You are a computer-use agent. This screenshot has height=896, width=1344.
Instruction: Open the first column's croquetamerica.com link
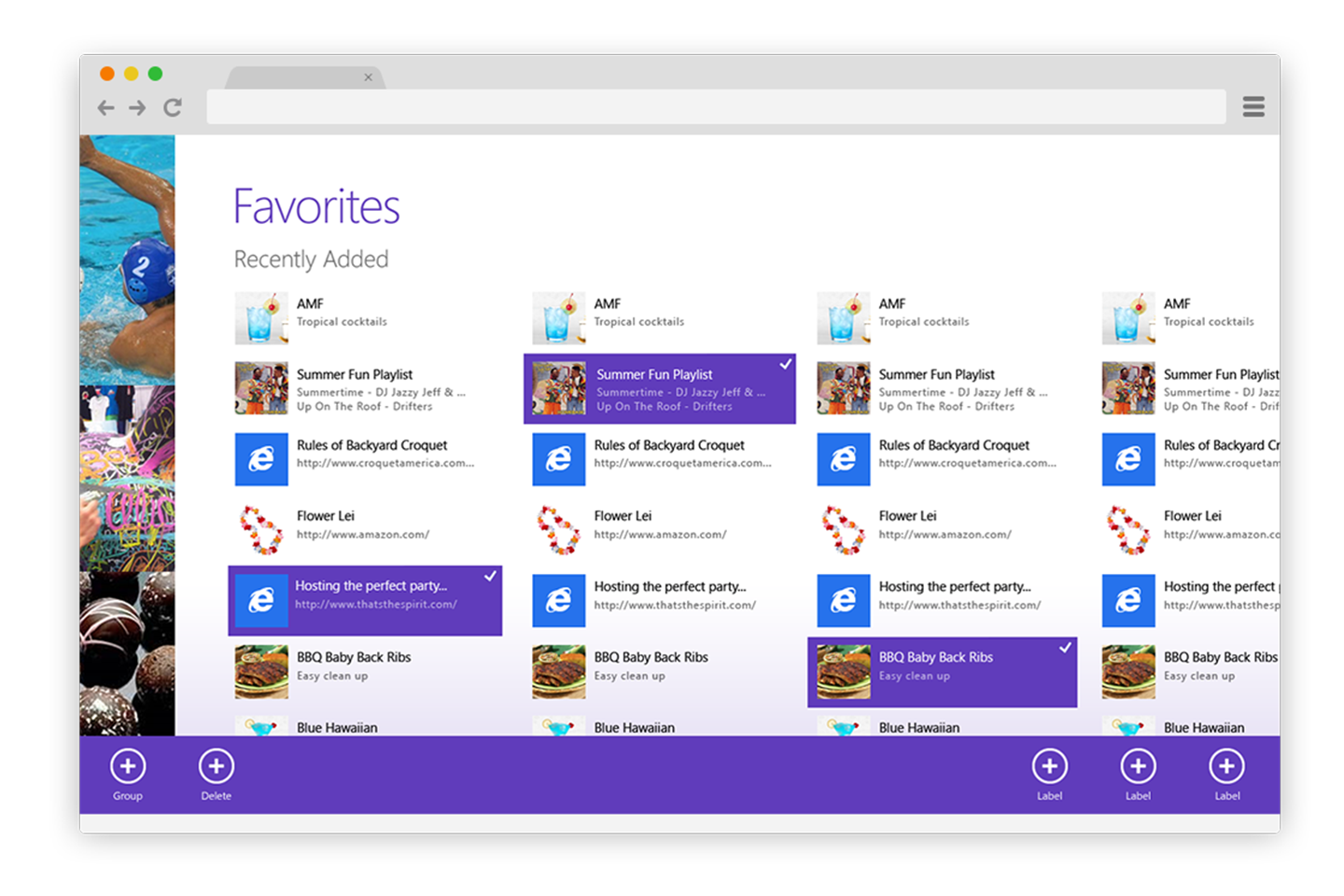(385, 463)
